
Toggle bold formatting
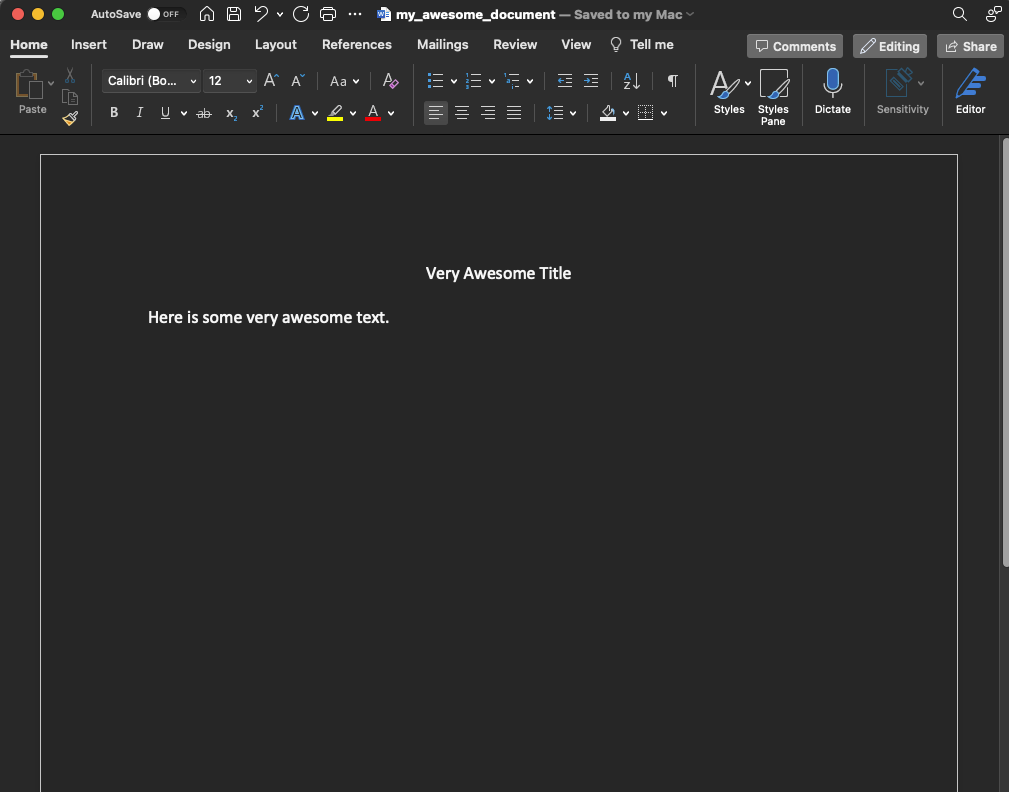coord(113,112)
